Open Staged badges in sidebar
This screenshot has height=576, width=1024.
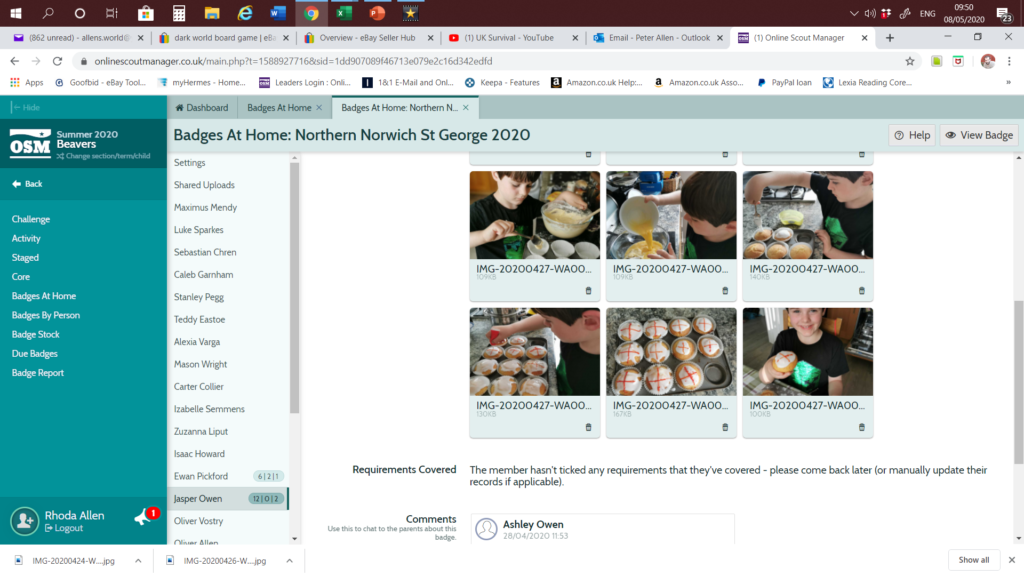tap(25, 258)
